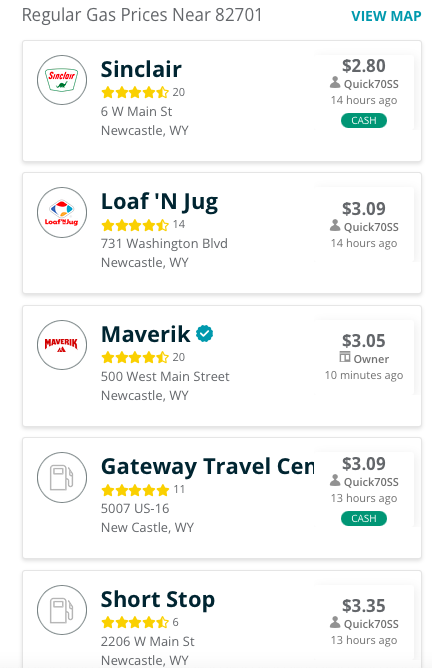
Task: Click Gateway Travel Center gas pump icon
Action: 62,477
